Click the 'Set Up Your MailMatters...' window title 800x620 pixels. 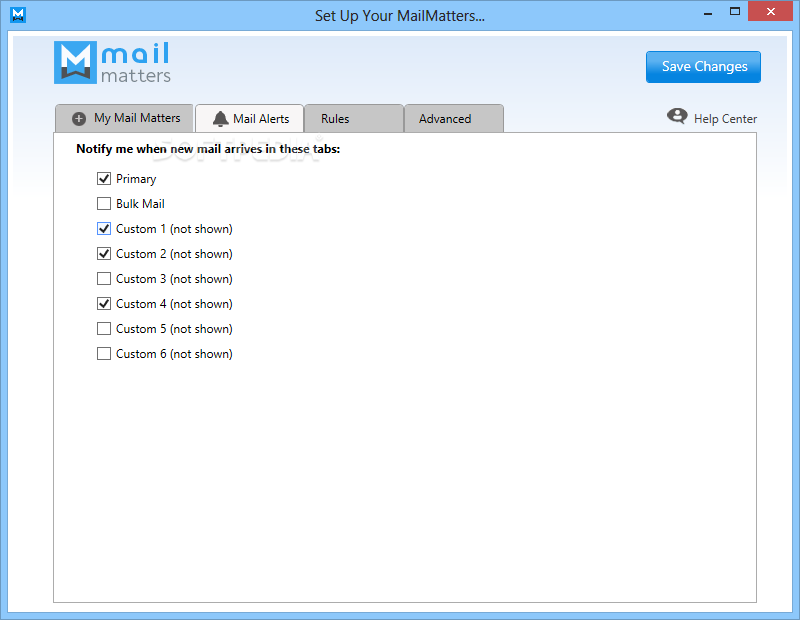[399, 16]
